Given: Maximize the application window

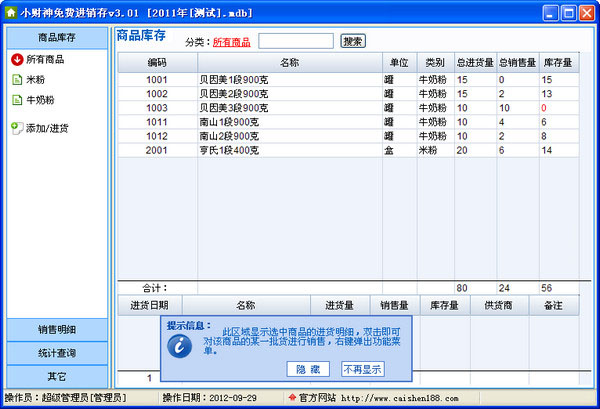Looking at the screenshot, I should pyautogui.click(x=569, y=13).
